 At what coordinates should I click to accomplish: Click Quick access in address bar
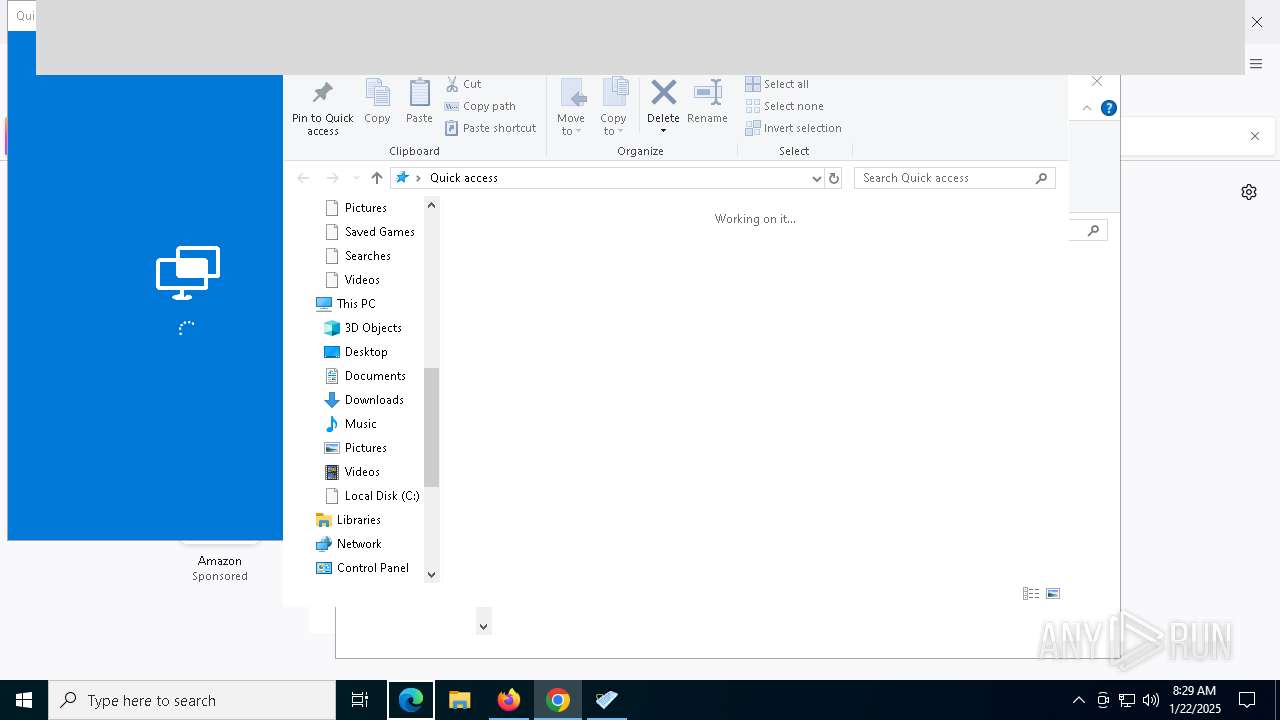click(464, 178)
